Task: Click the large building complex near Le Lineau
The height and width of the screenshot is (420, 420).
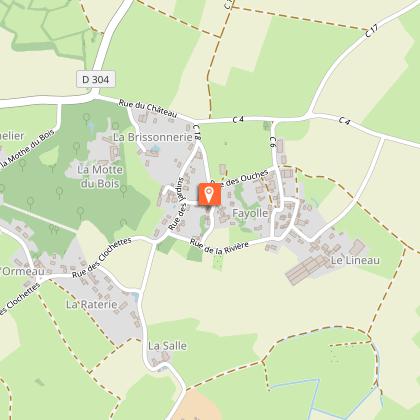Action: [307, 269]
